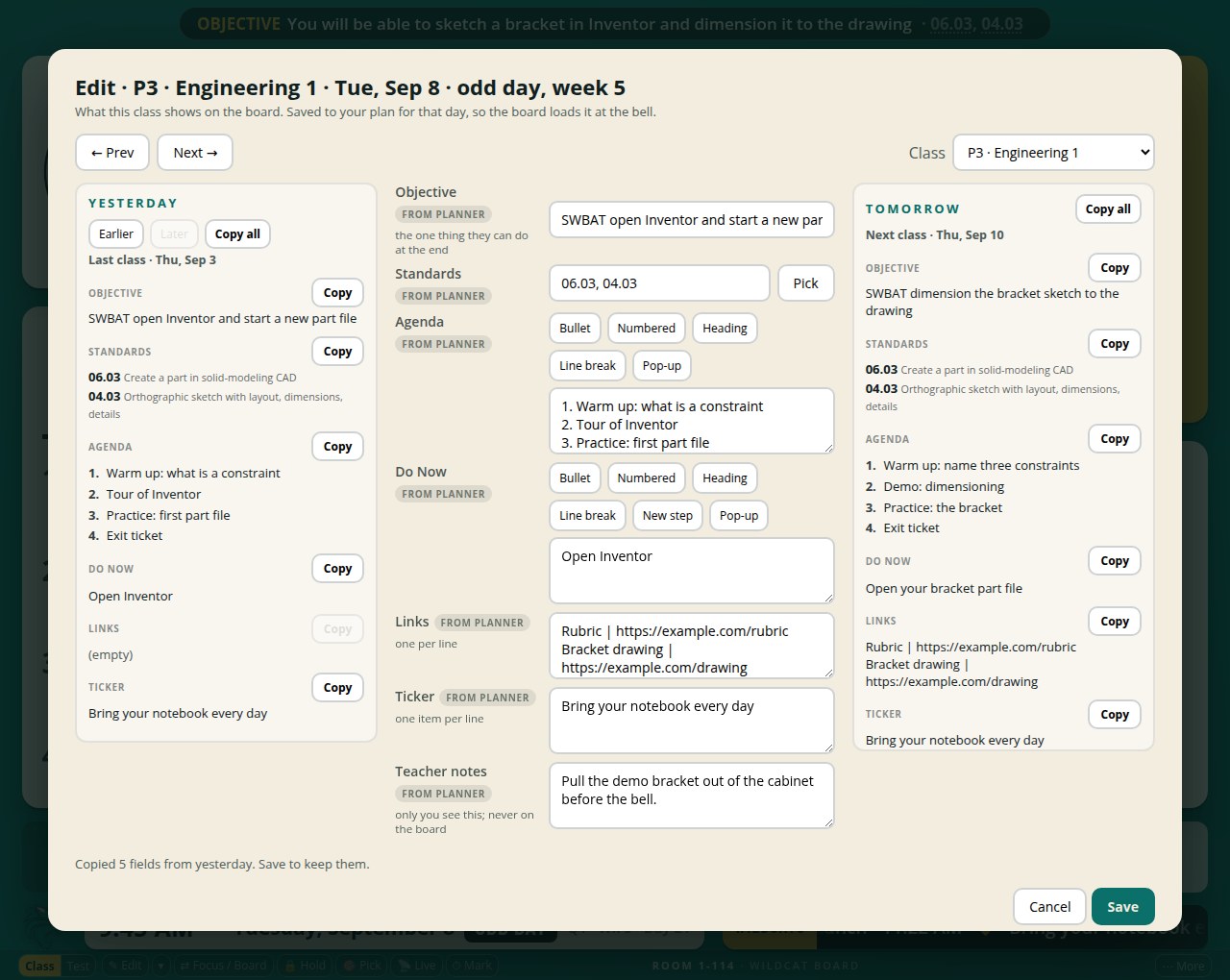This screenshot has height=980, width=1230.
Task: Click the FROM PLANNER badge under Objective
Action: [x=443, y=215]
